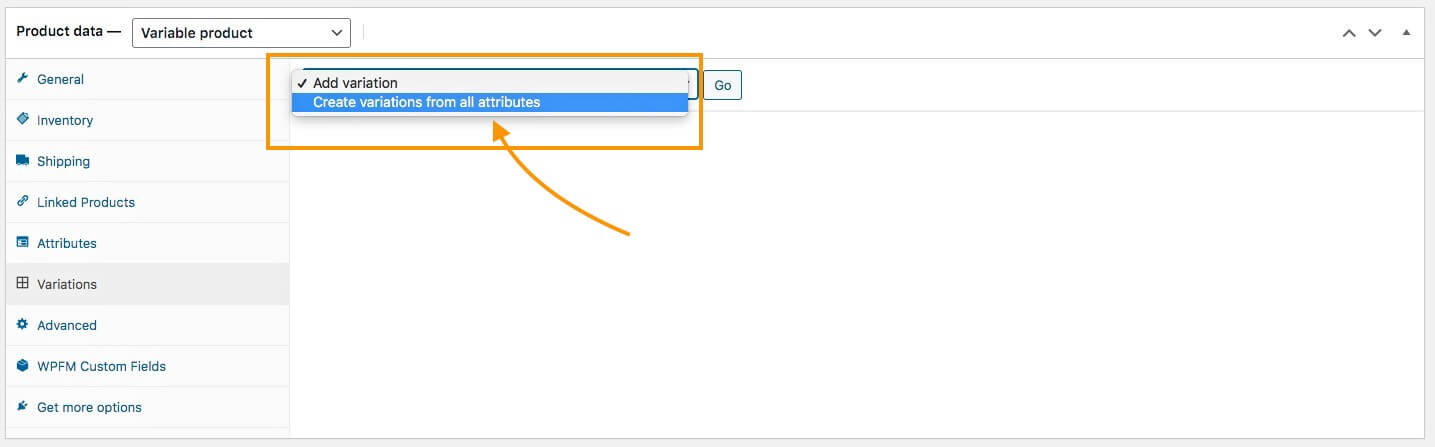Open the Variable product type dropdown

click(x=241, y=33)
